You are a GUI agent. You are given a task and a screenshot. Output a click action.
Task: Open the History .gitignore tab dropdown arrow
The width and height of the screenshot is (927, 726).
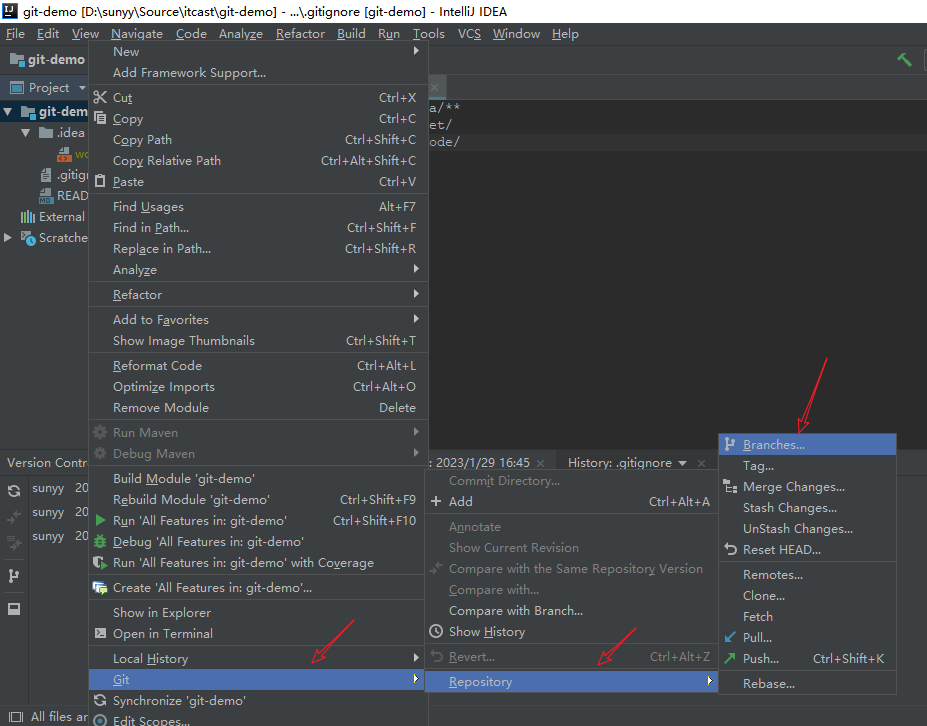(x=683, y=463)
